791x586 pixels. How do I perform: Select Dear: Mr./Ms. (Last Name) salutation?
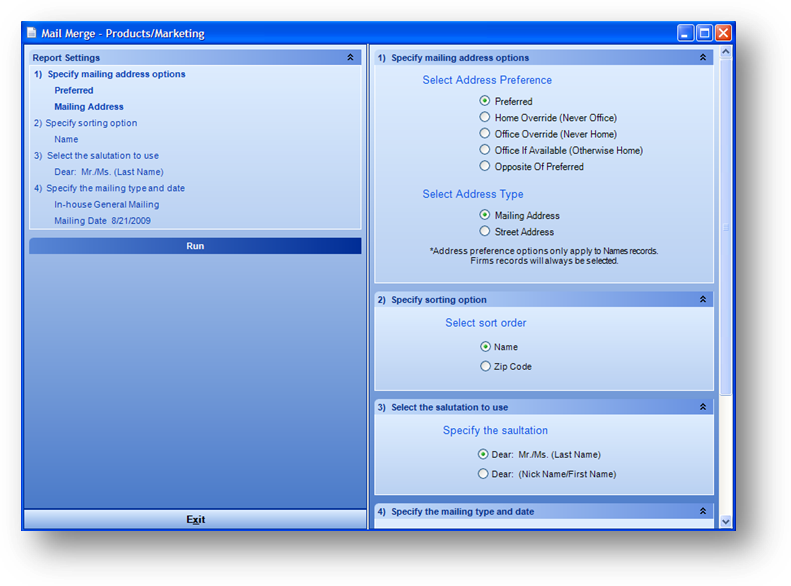coord(483,454)
